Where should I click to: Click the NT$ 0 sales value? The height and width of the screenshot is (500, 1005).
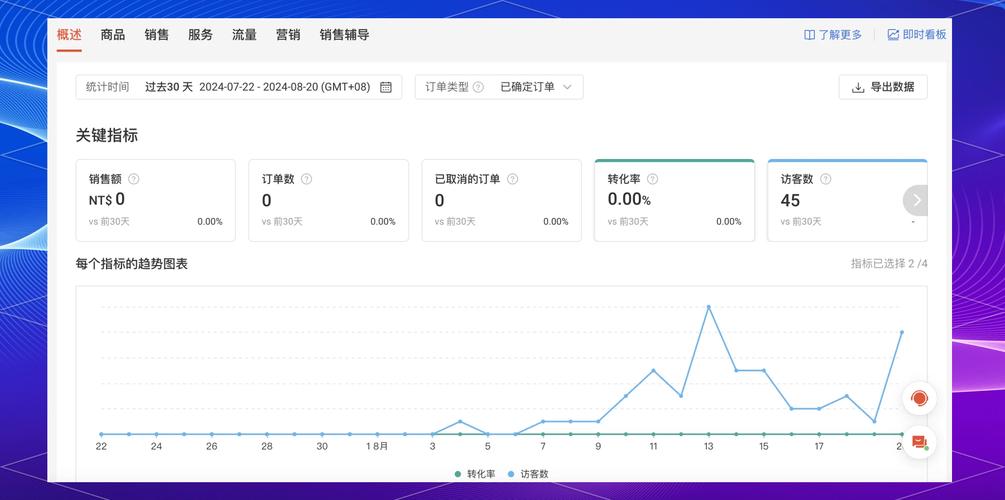pos(106,200)
